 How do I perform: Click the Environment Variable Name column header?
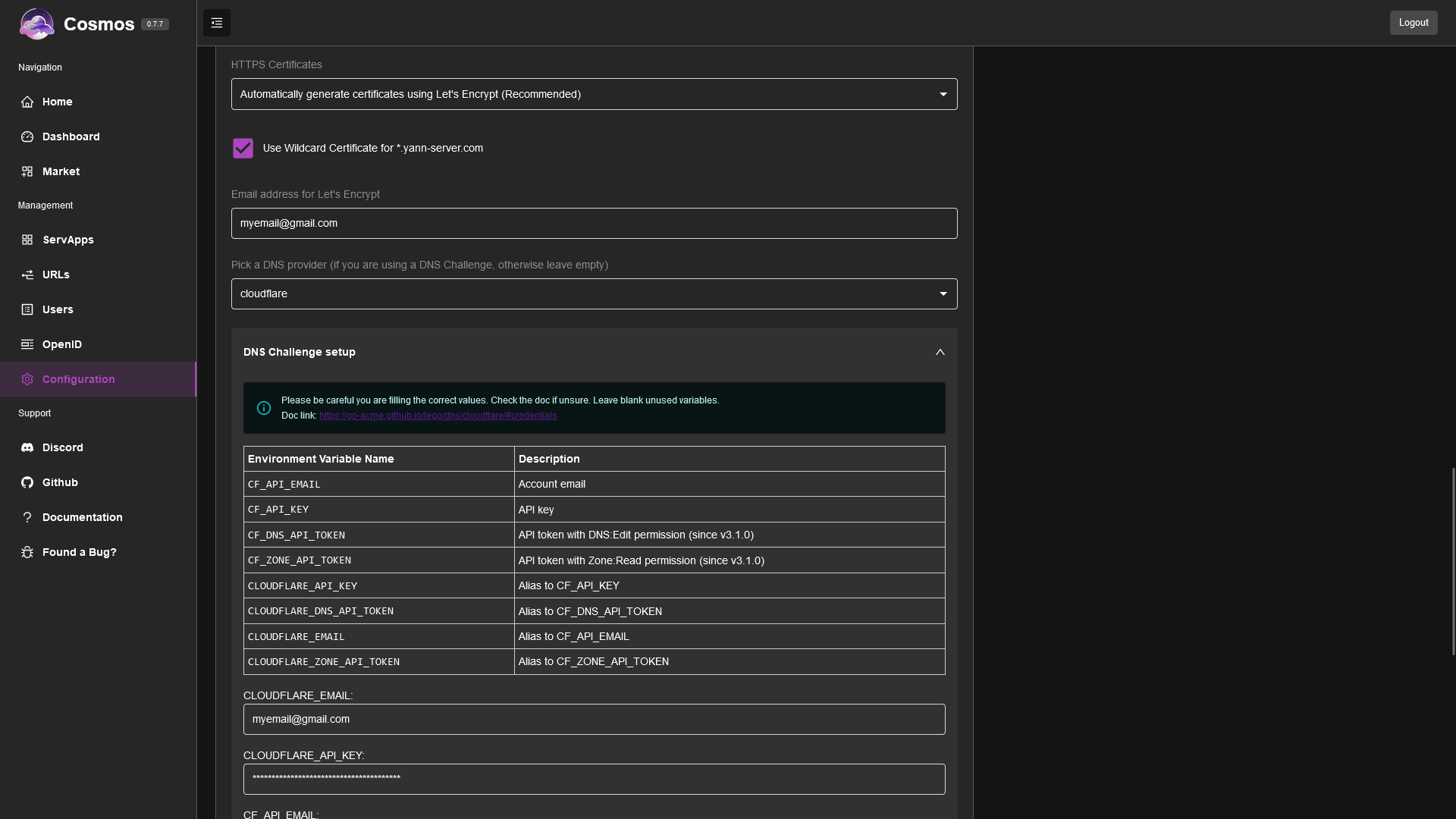(x=378, y=459)
